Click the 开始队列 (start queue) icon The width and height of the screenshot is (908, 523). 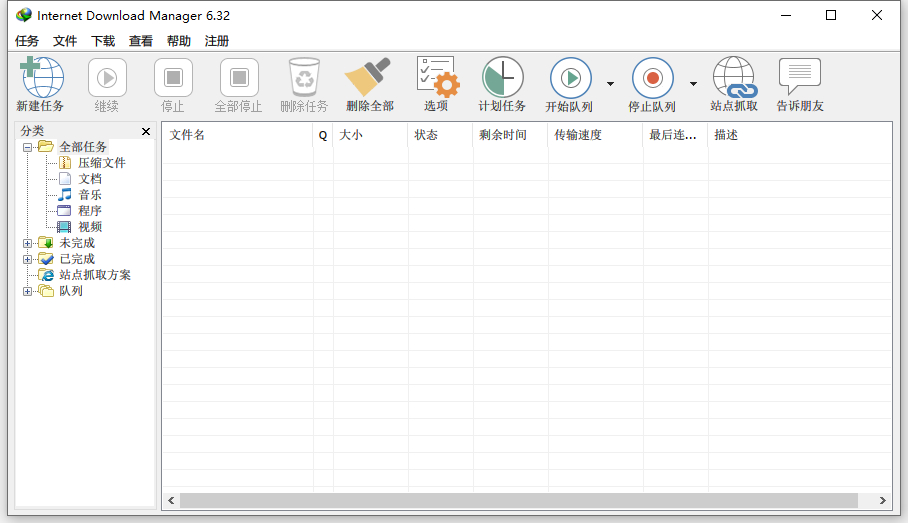click(571, 78)
